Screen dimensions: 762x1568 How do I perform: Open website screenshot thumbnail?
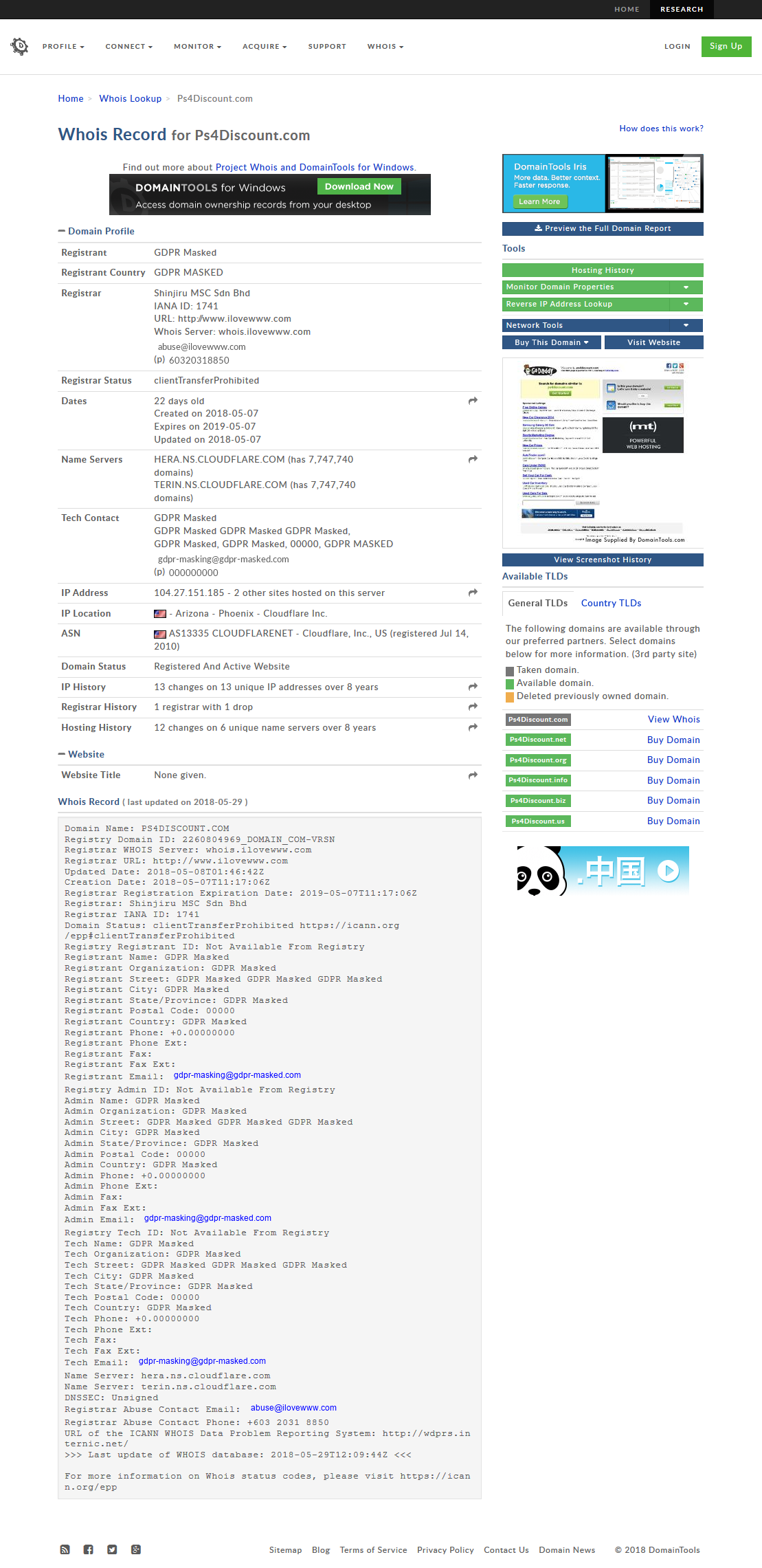coord(603,452)
